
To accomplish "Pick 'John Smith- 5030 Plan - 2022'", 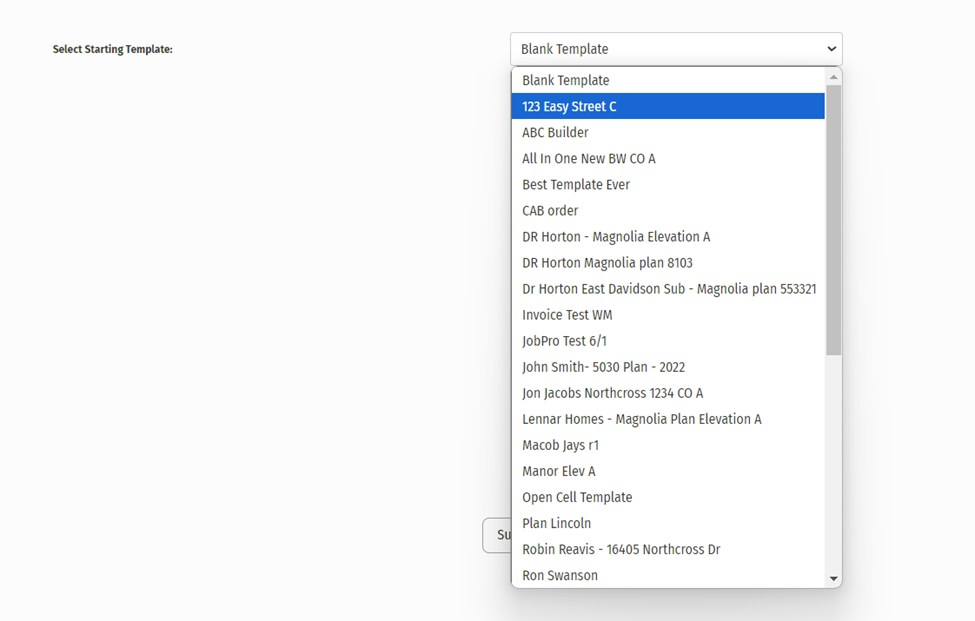I will point(603,366).
